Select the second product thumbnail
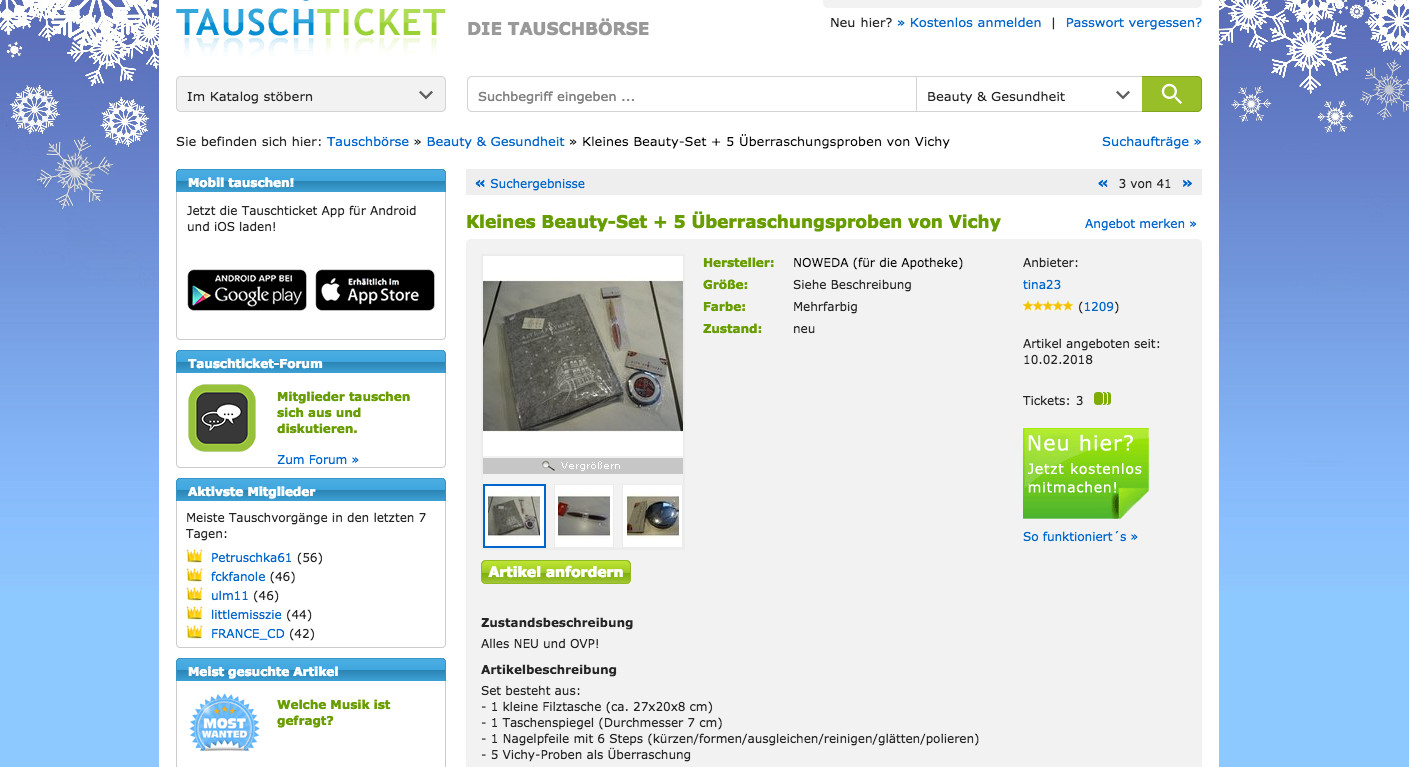Screen dimensions: 1409x767 (583, 516)
